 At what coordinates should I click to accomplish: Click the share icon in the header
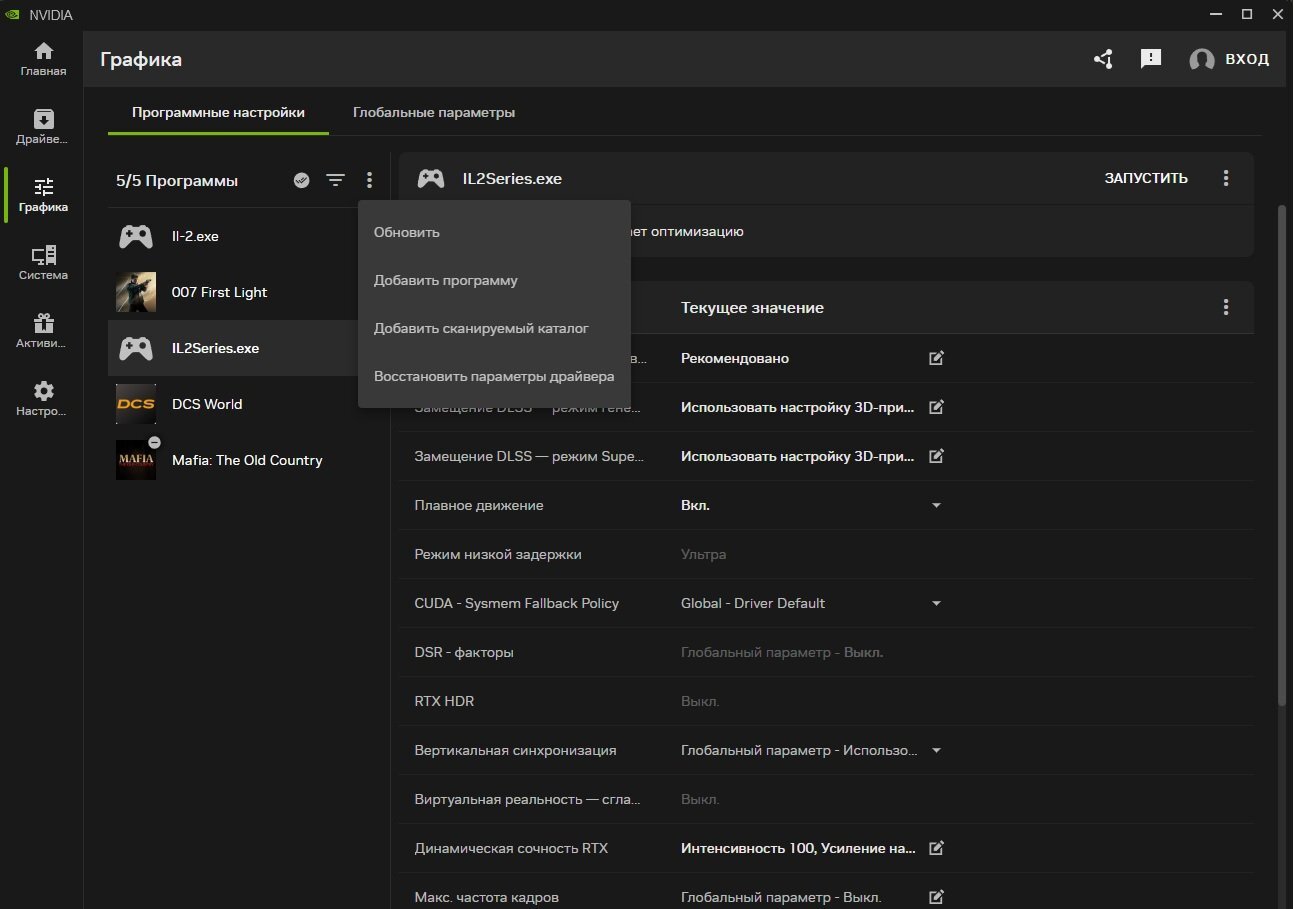[1103, 59]
